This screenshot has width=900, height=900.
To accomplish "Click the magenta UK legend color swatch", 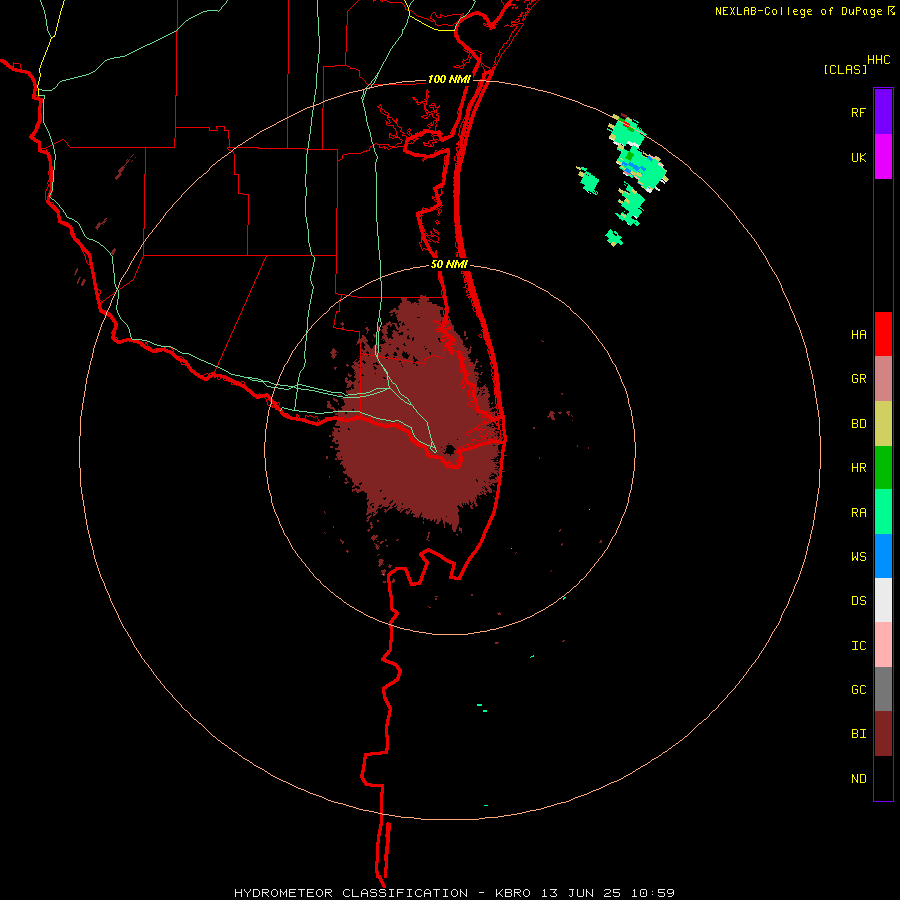I will pos(883,157).
